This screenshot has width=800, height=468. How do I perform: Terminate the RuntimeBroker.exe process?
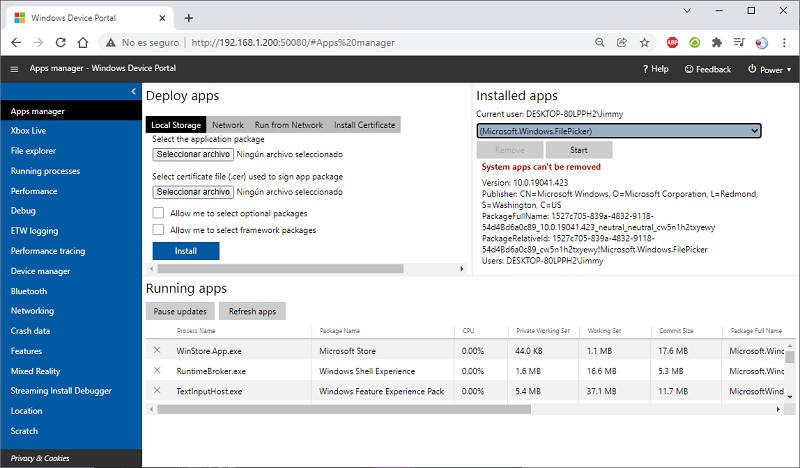point(157,371)
